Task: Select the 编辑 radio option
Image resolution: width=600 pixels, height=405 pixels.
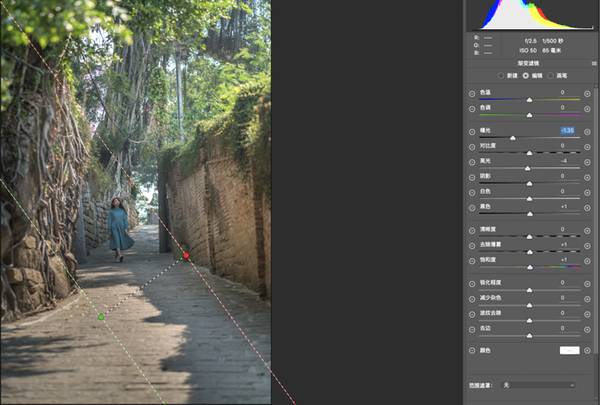Action: [527, 76]
